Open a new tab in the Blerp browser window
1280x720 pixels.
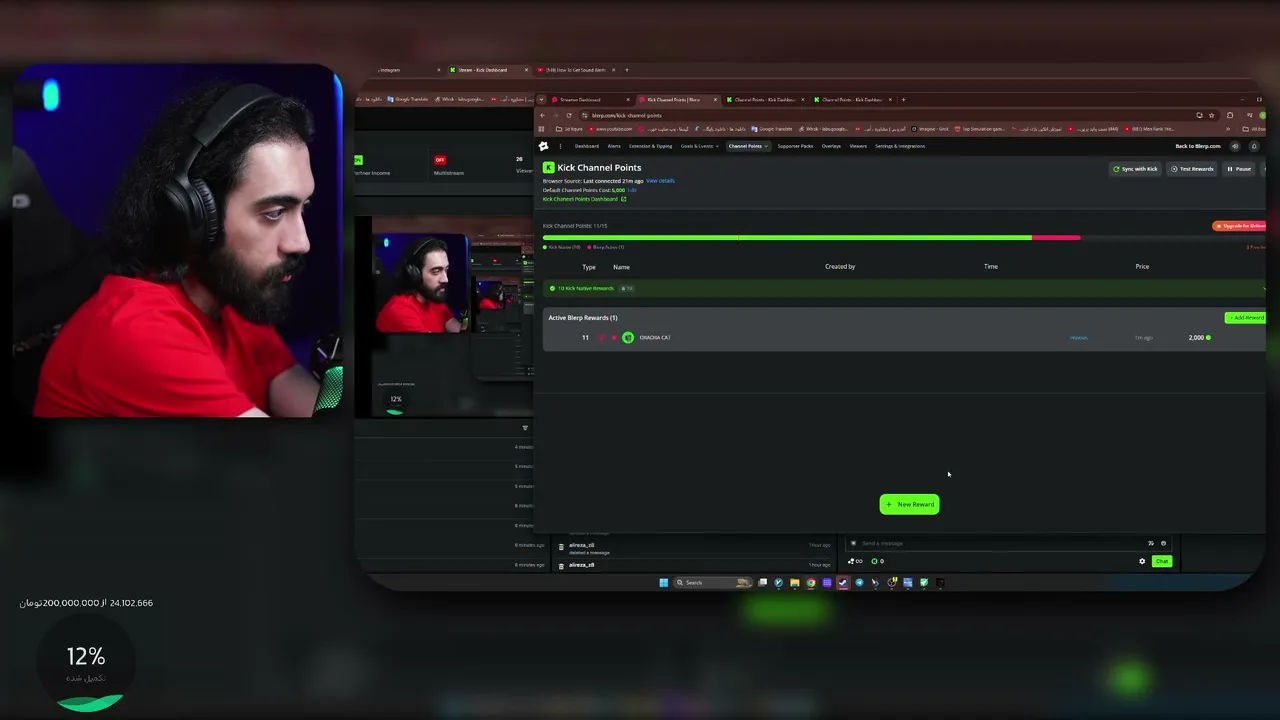pyautogui.click(x=903, y=100)
